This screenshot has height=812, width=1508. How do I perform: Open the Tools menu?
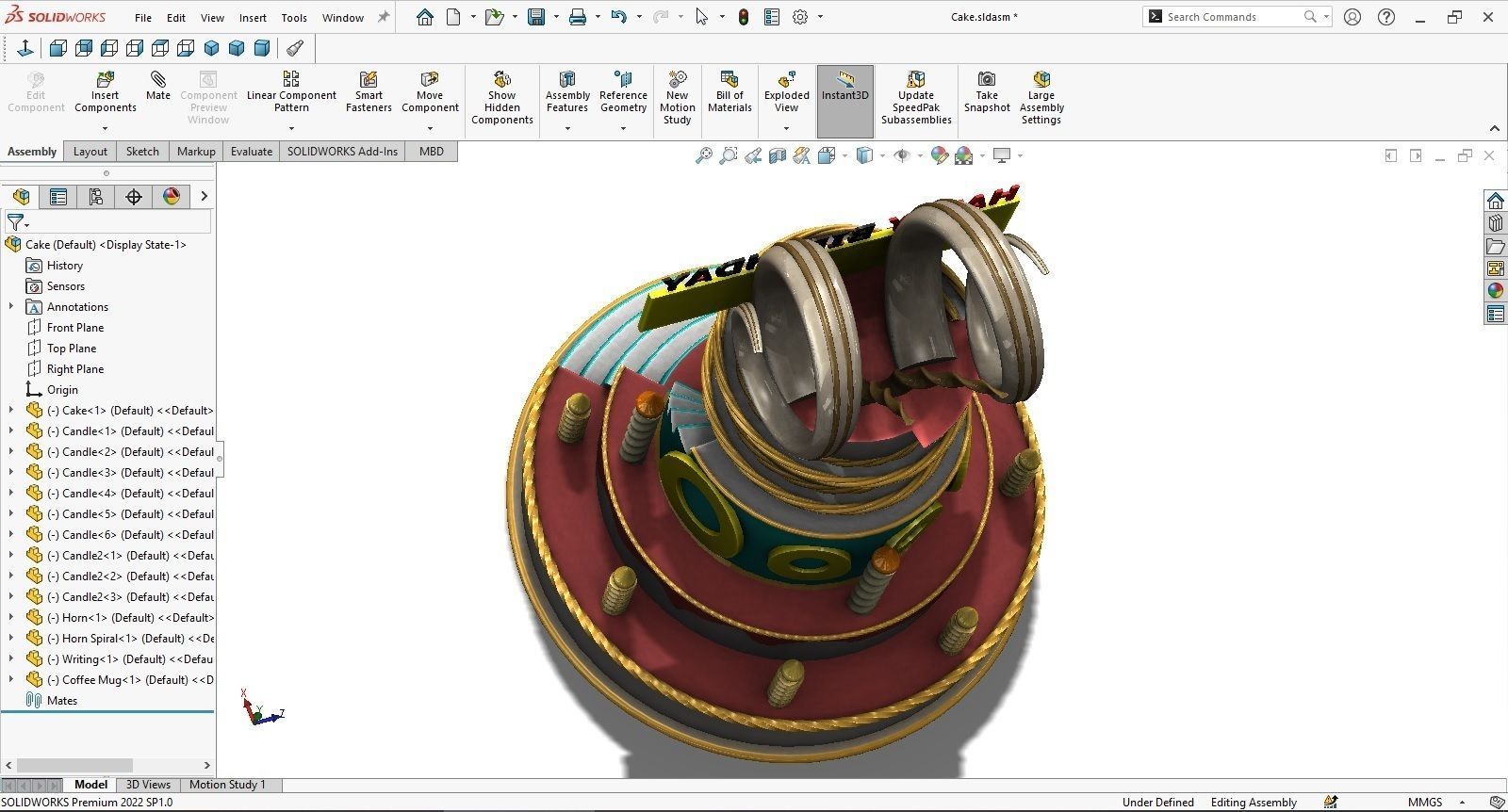(x=294, y=17)
